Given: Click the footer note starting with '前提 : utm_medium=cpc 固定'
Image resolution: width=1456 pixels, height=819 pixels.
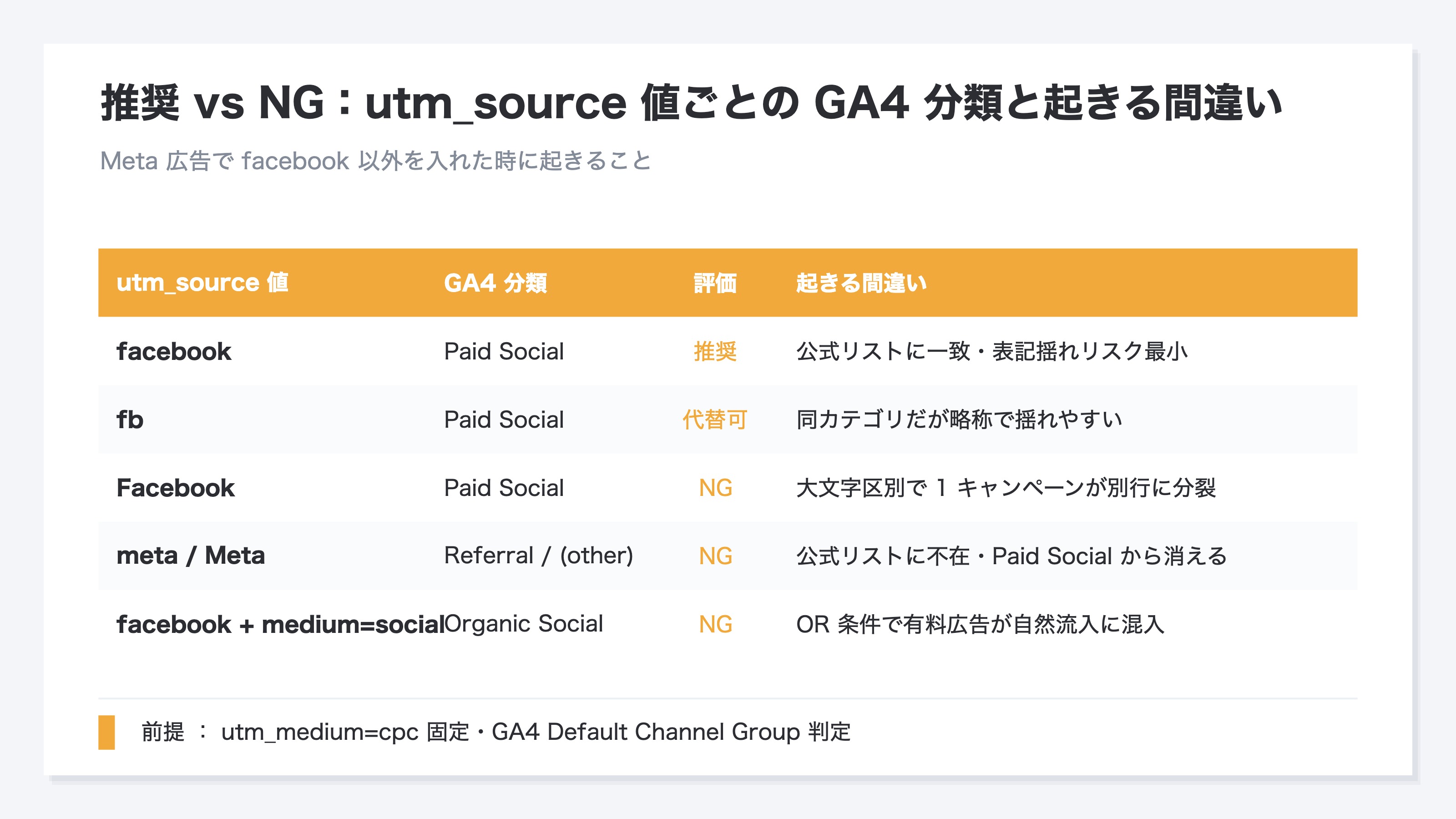Looking at the screenshot, I should click(x=495, y=732).
